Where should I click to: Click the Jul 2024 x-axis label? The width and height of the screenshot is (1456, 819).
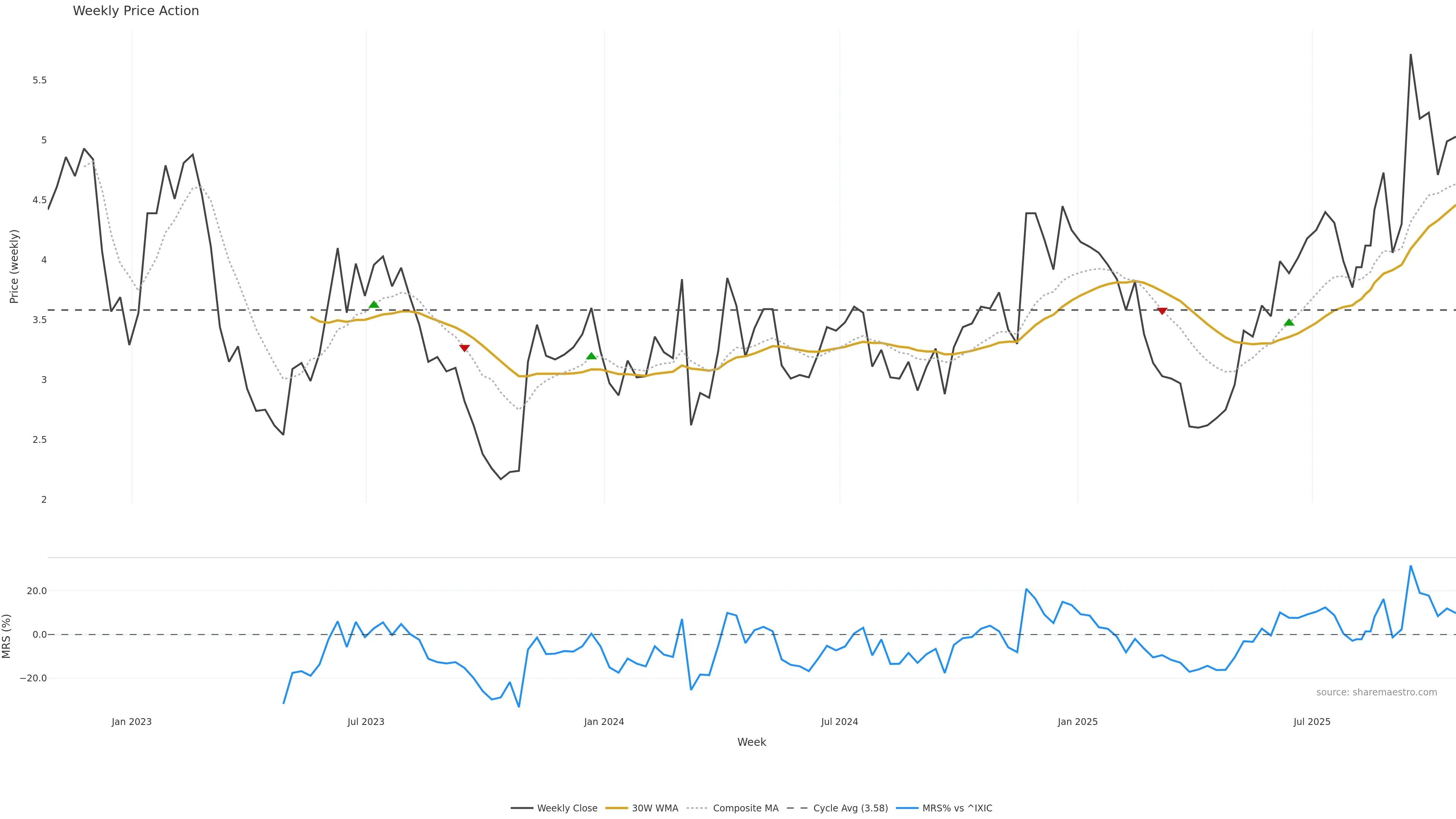click(839, 722)
